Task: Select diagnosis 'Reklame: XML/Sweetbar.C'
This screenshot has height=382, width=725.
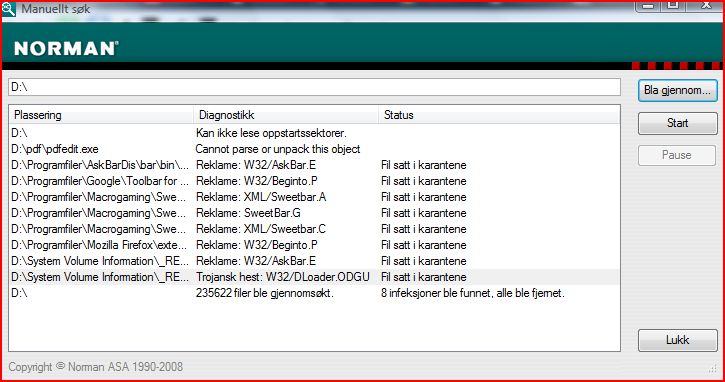Action: point(261,229)
